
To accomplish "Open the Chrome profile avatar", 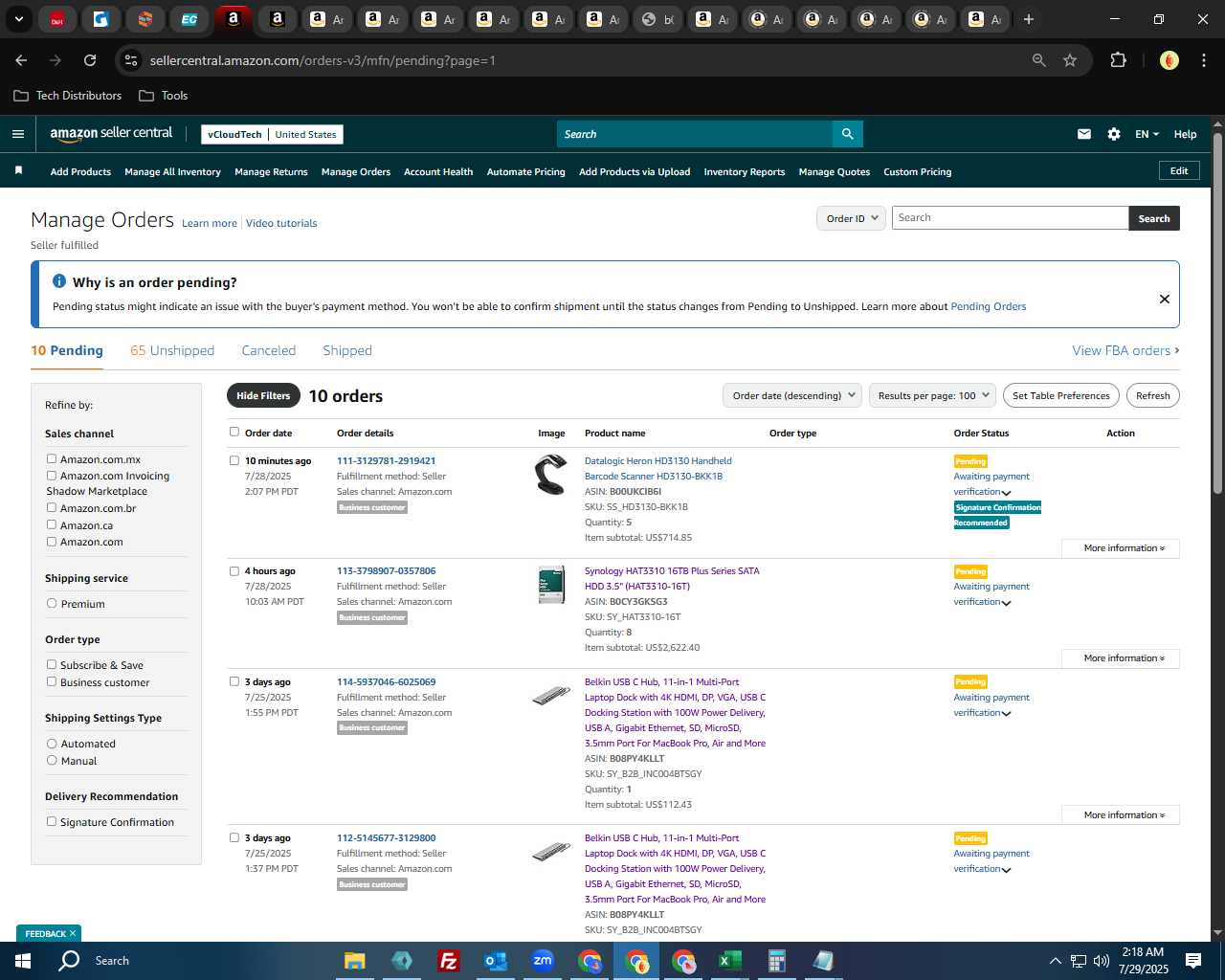I will tap(1169, 60).
